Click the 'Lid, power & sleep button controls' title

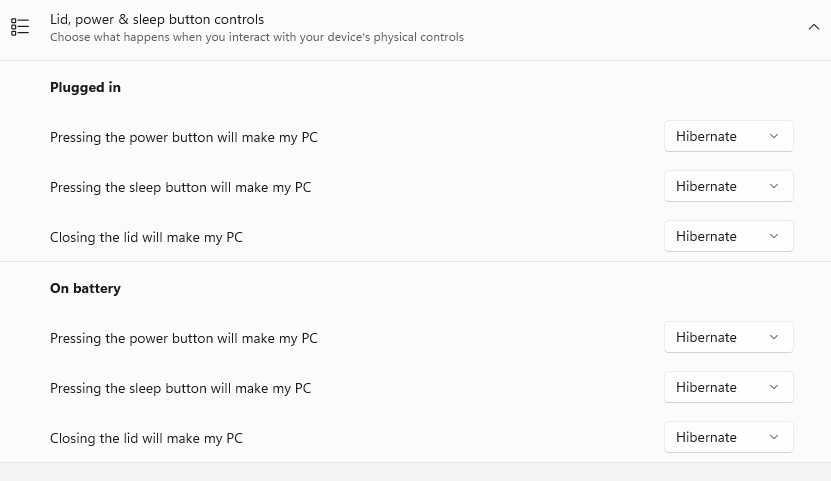157,20
